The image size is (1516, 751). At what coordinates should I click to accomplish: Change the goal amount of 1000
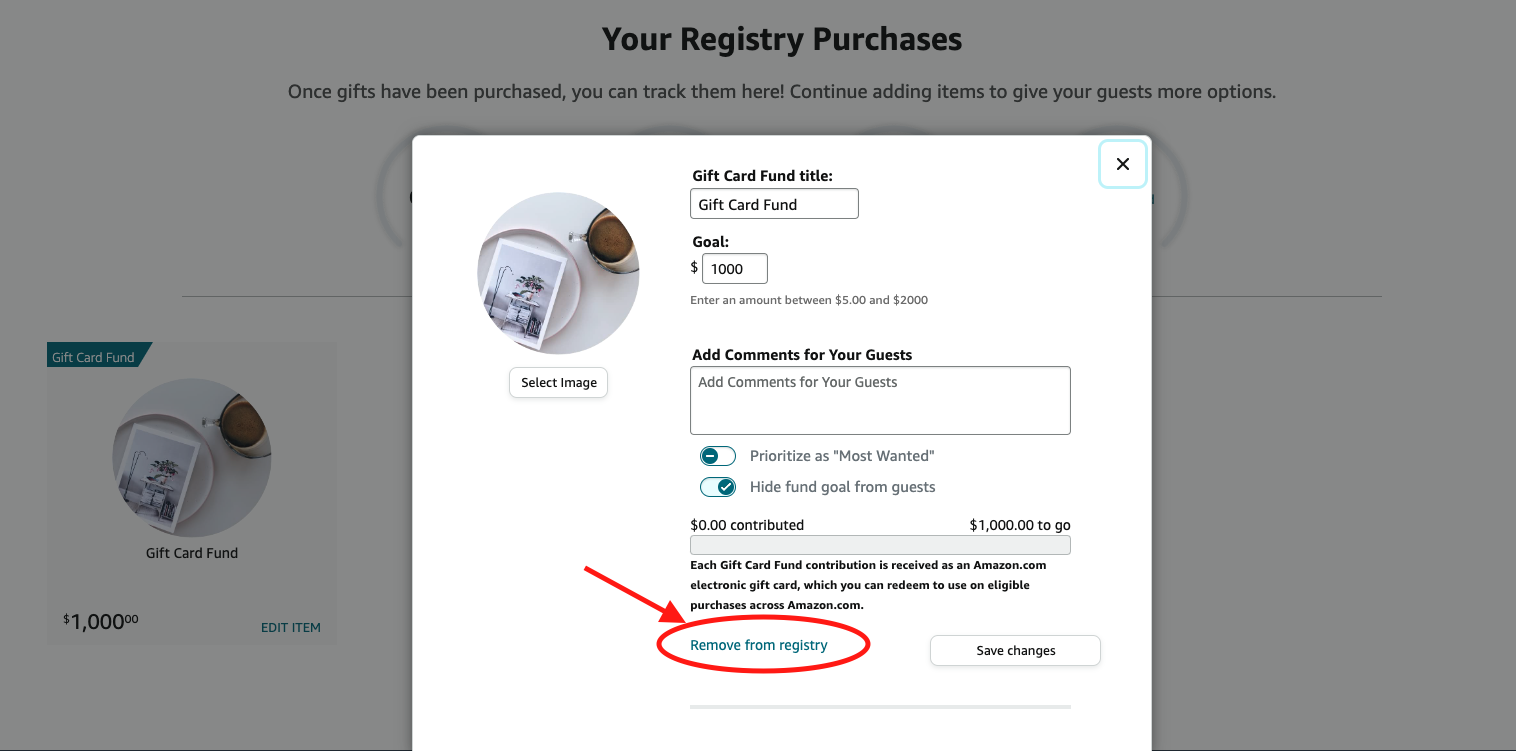[734, 268]
